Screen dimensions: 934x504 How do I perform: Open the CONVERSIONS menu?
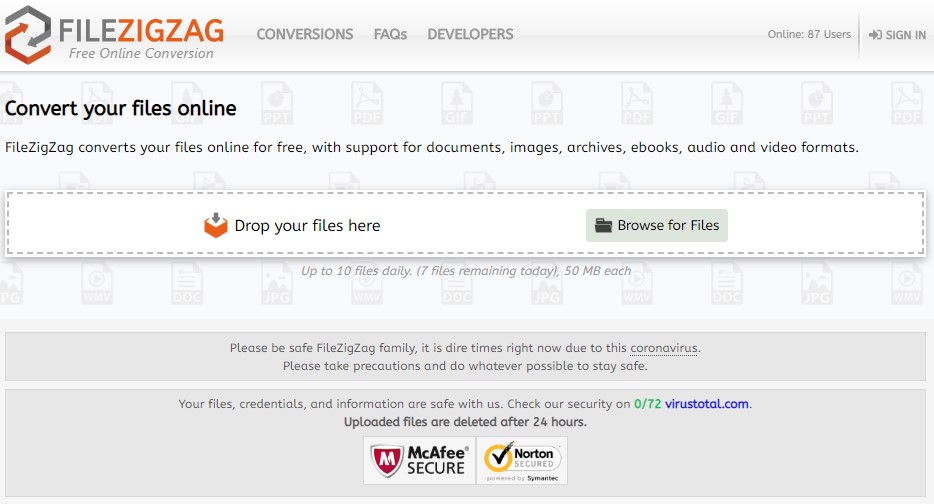[x=304, y=34]
